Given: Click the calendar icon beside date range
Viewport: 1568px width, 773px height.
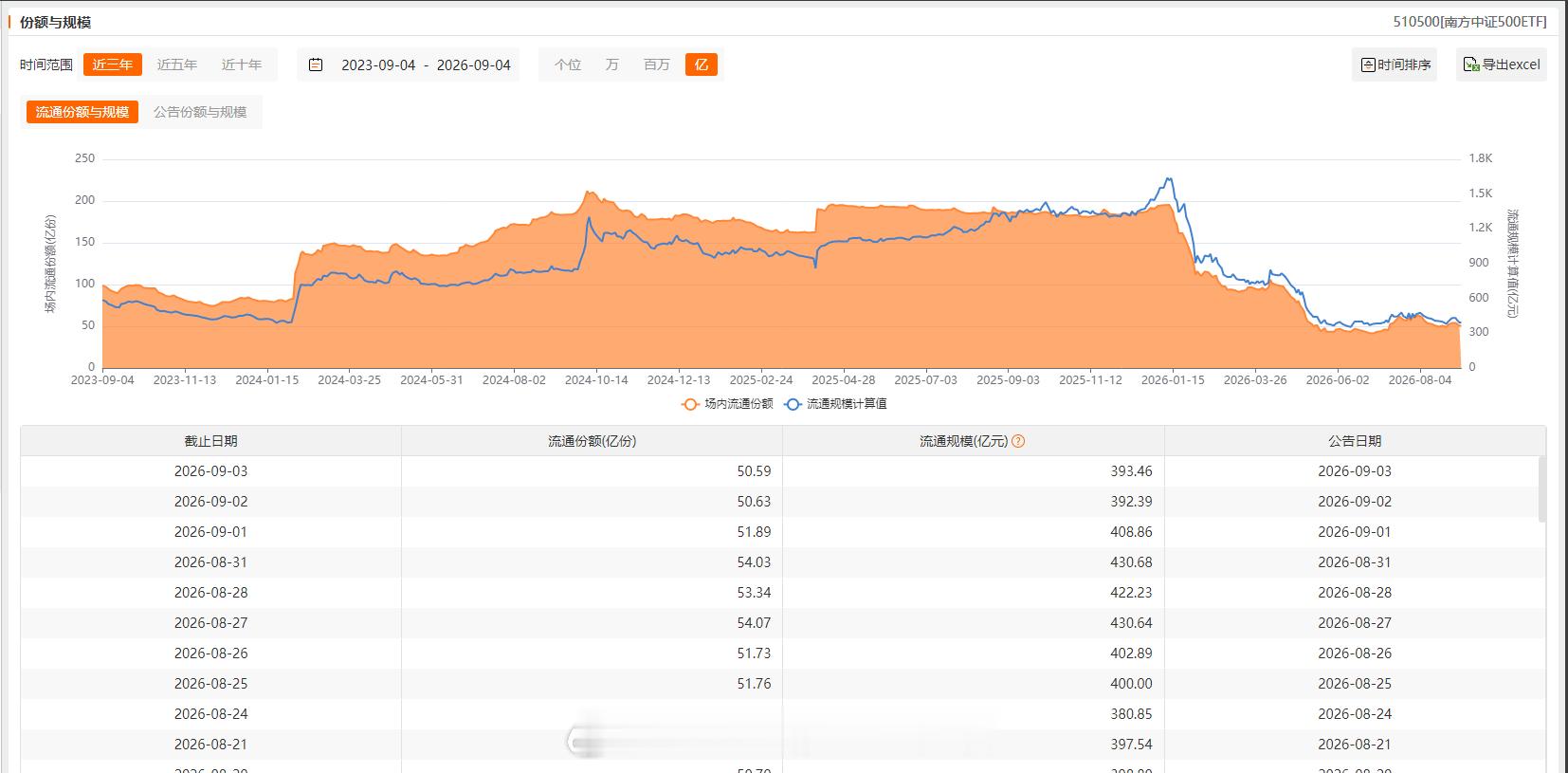Looking at the screenshot, I should click(316, 64).
